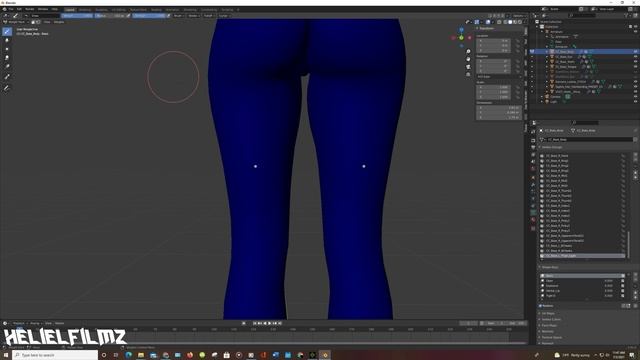Viewport: 640px width, 360px height.
Task: Hide the Camera object in outliner
Action: [636, 97]
